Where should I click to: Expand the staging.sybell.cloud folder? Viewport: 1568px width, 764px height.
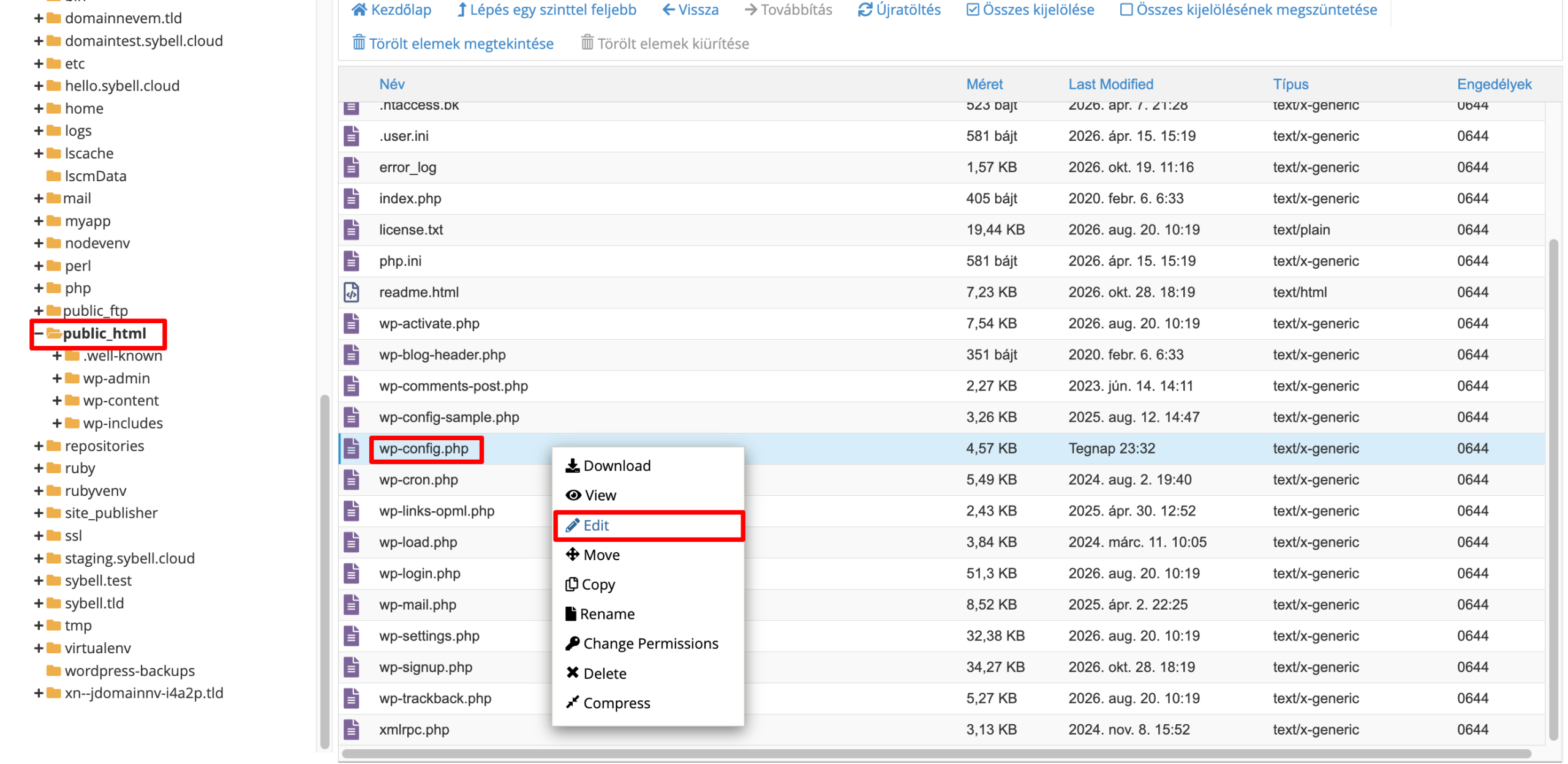39,559
